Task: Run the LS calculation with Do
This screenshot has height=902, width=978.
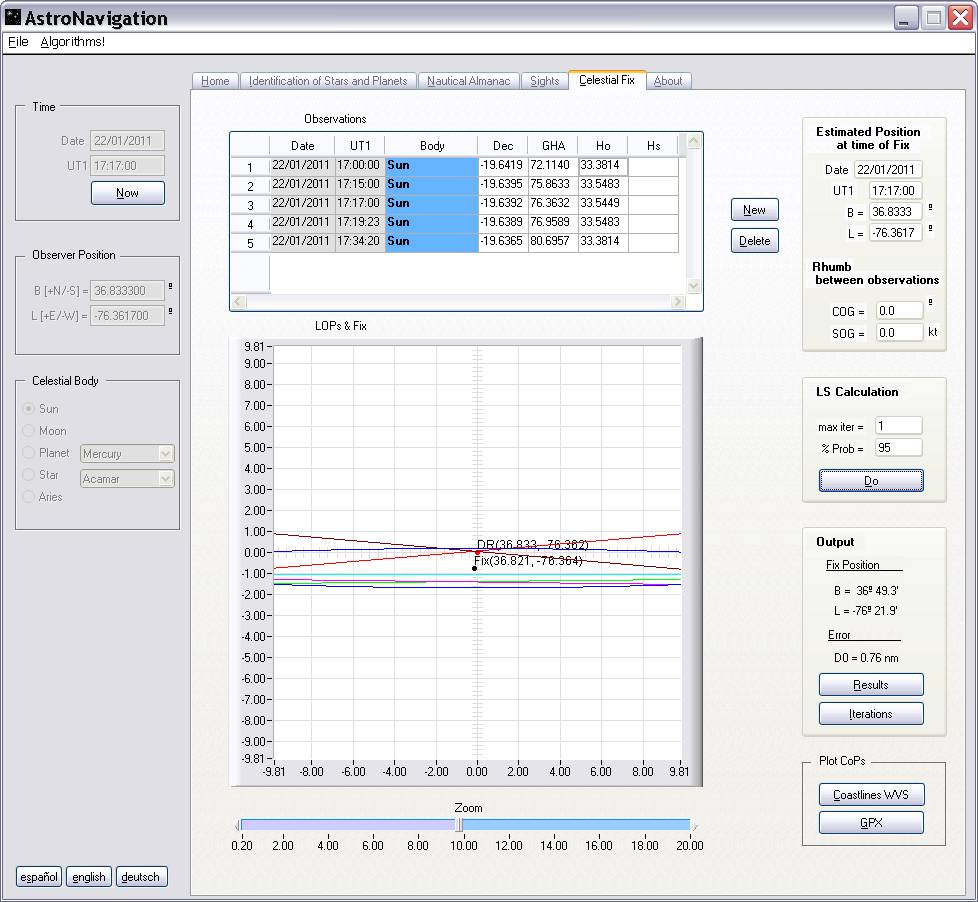Action: tap(870, 481)
